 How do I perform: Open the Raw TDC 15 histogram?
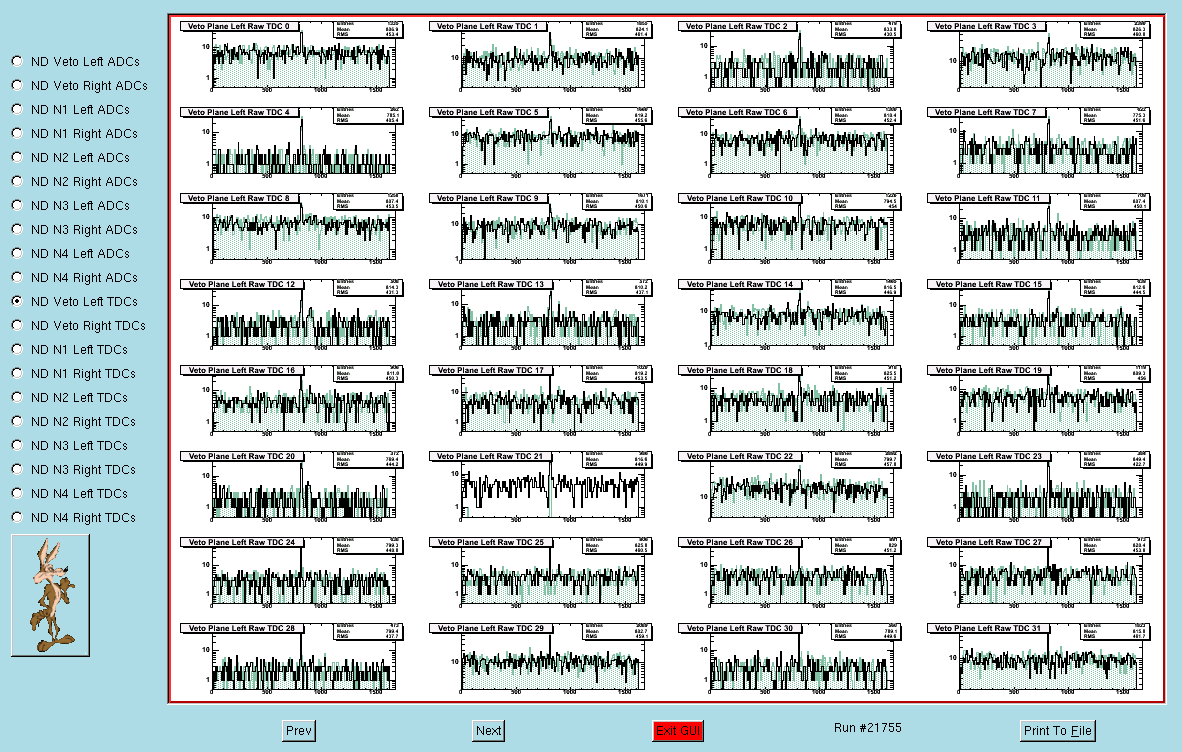coord(1039,316)
